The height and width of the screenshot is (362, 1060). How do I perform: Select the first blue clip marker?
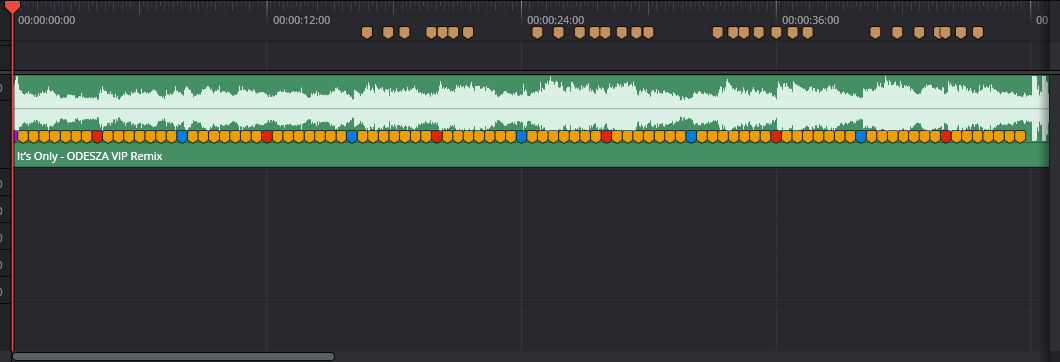182,136
